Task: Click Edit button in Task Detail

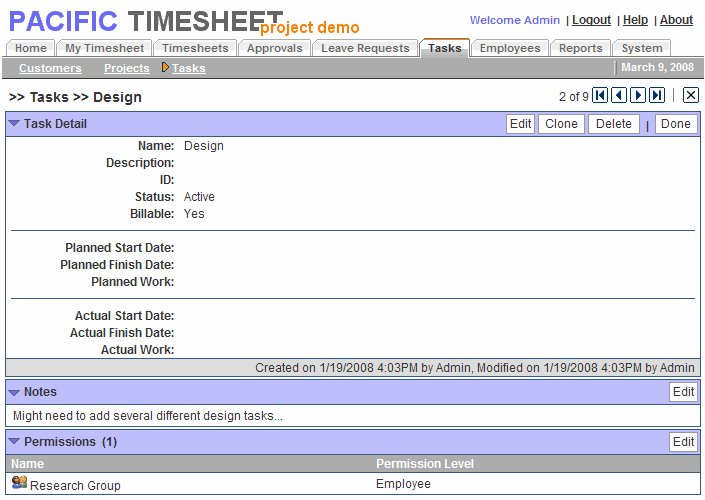Action: coord(521,124)
